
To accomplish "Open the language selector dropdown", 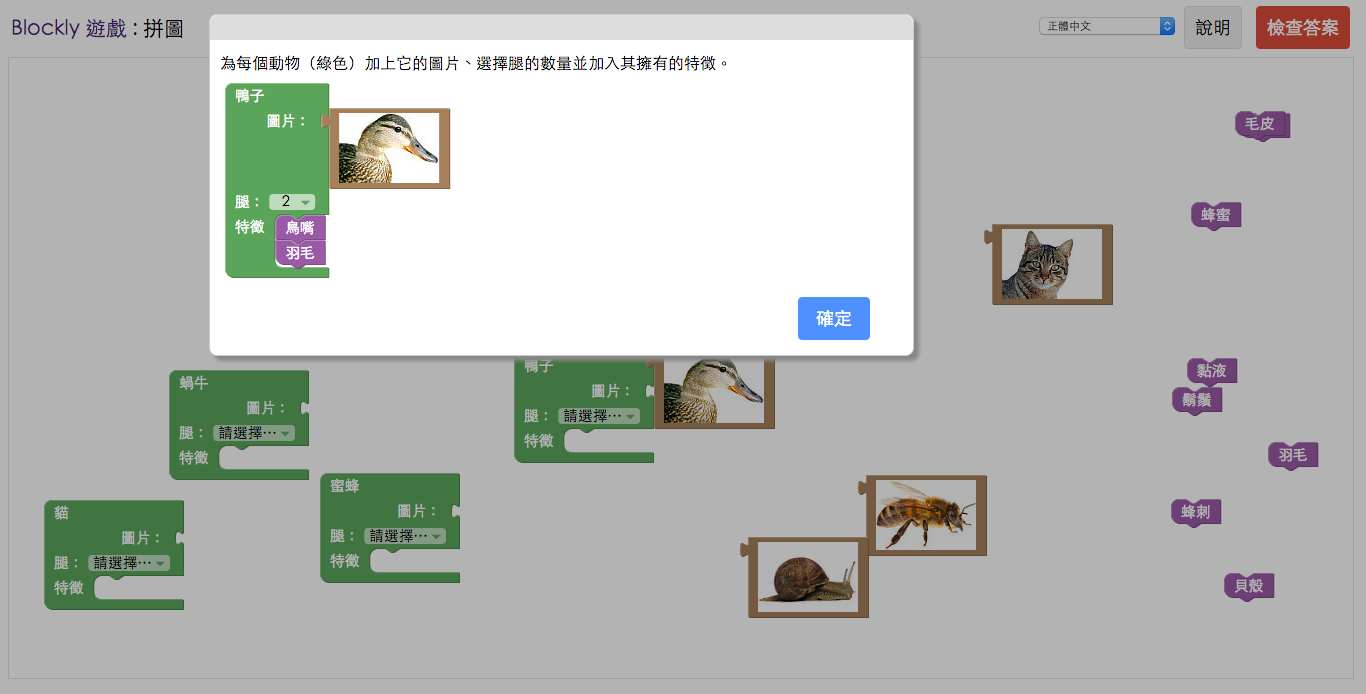I will coord(1107,26).
